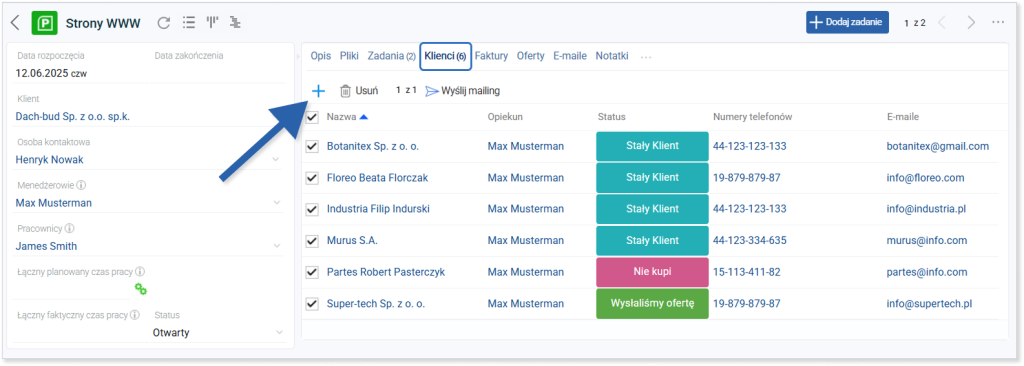
Task: Switch to the Oferty tab
Action: coord(530,56)
